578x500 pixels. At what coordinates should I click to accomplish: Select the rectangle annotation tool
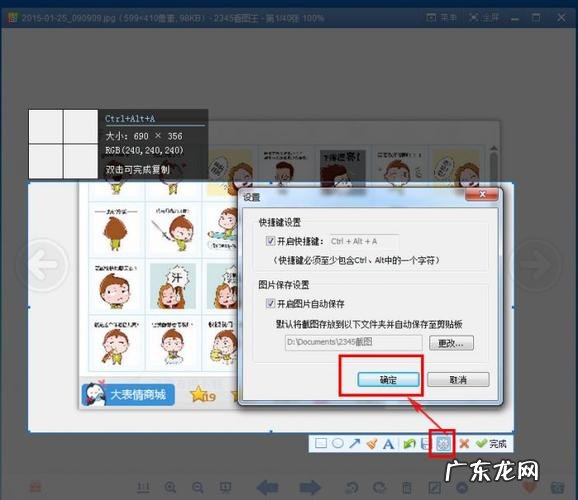tap(321, 443)
